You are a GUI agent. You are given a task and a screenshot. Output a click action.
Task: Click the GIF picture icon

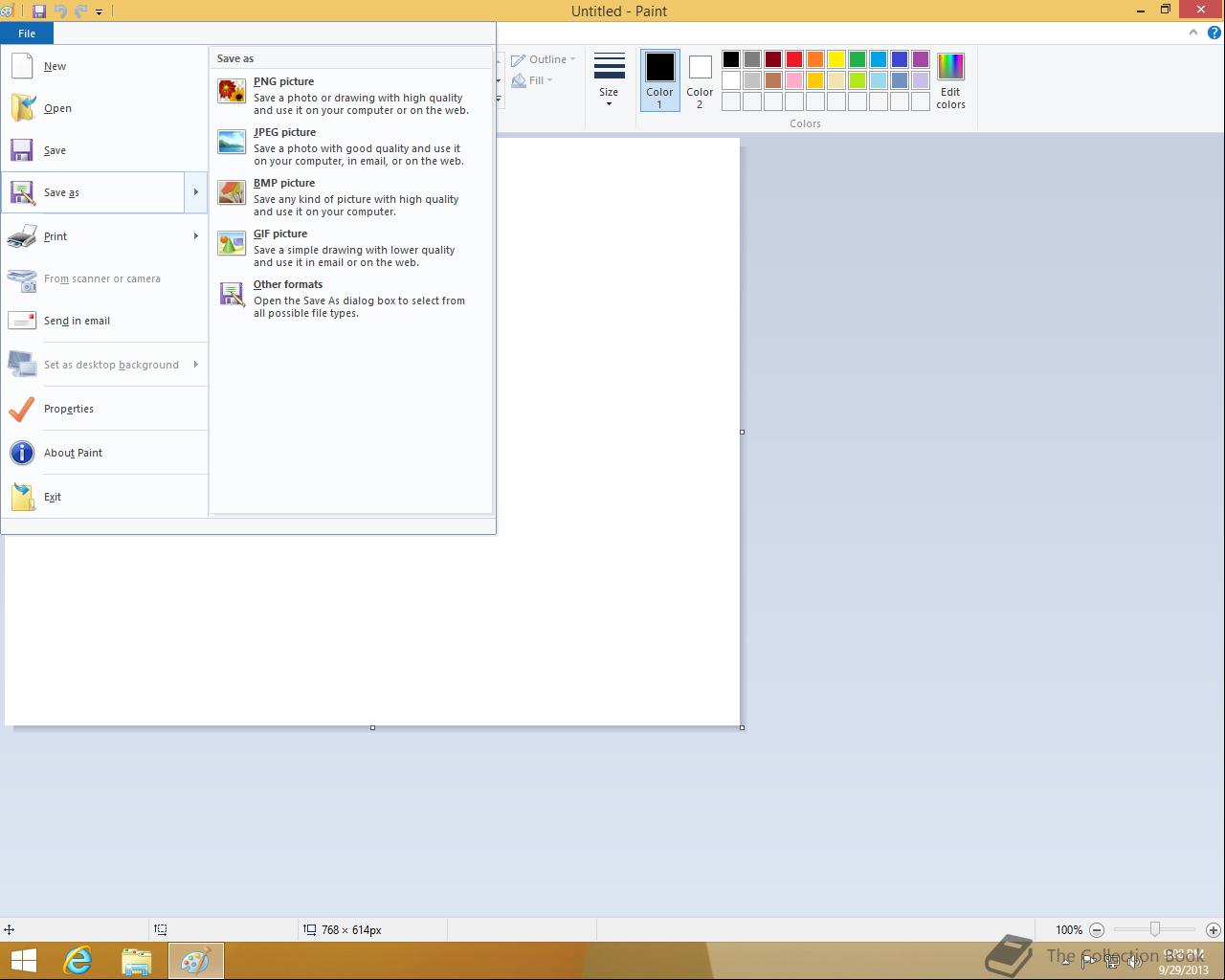232,243
